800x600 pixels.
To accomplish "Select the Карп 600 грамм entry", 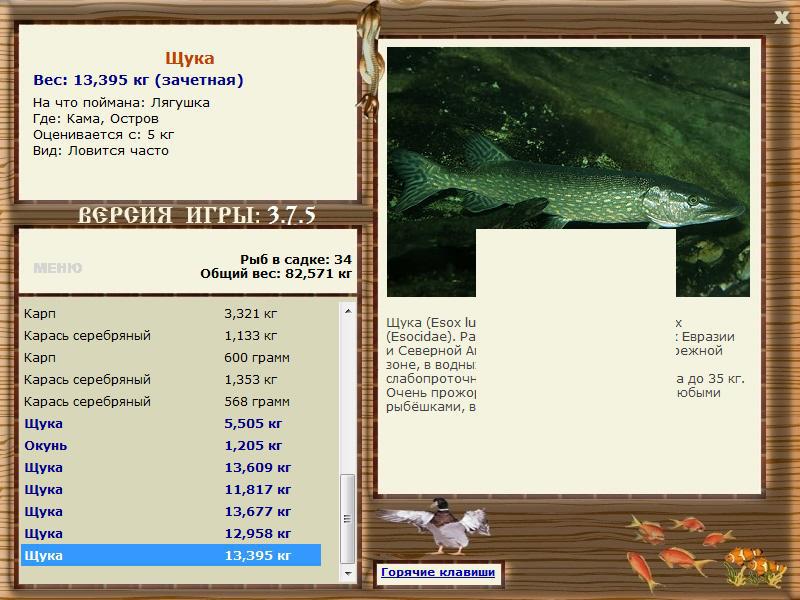I will point(171,357).
